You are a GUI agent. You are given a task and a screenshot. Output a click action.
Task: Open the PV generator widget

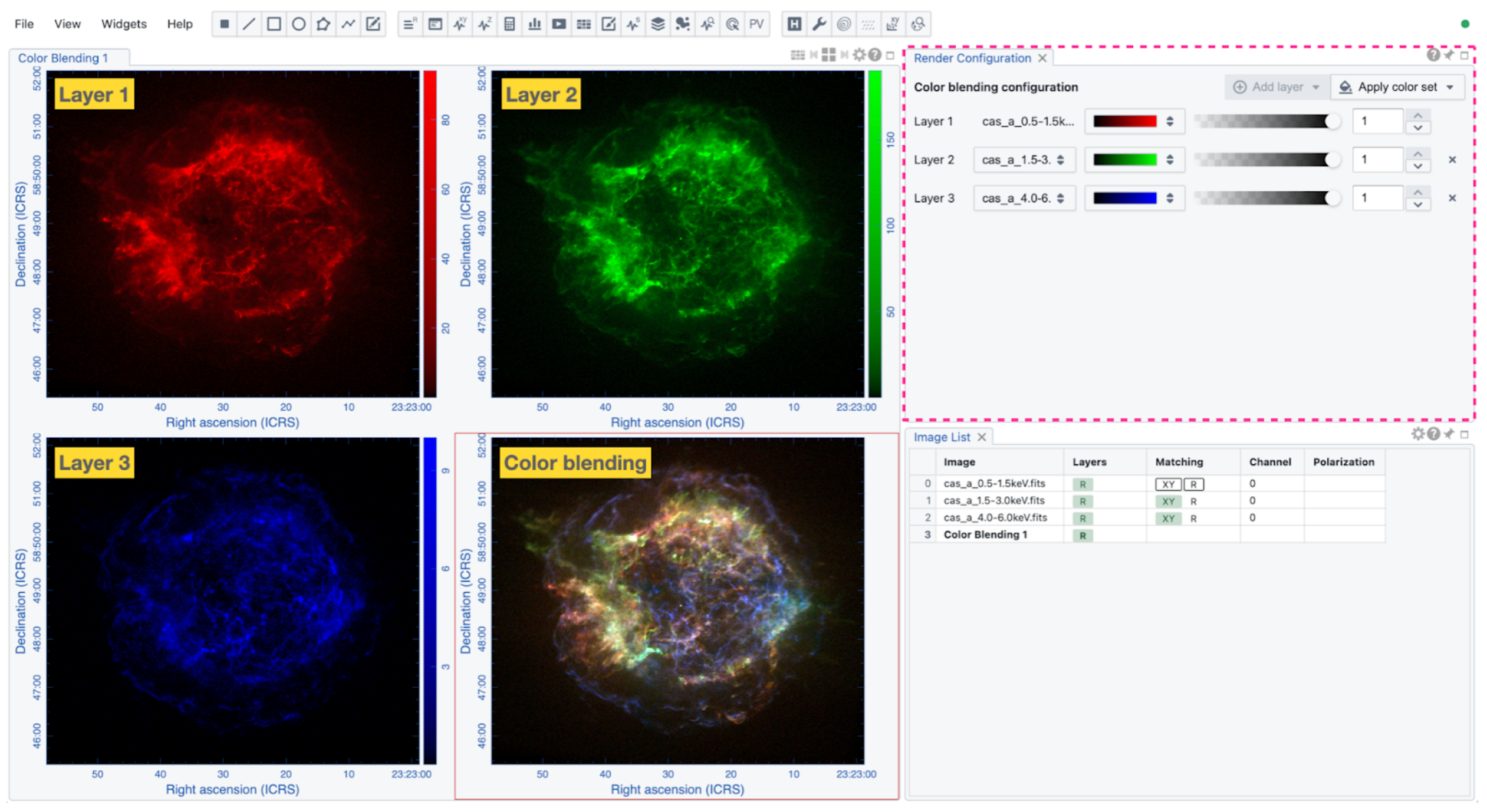pos(756,24)
